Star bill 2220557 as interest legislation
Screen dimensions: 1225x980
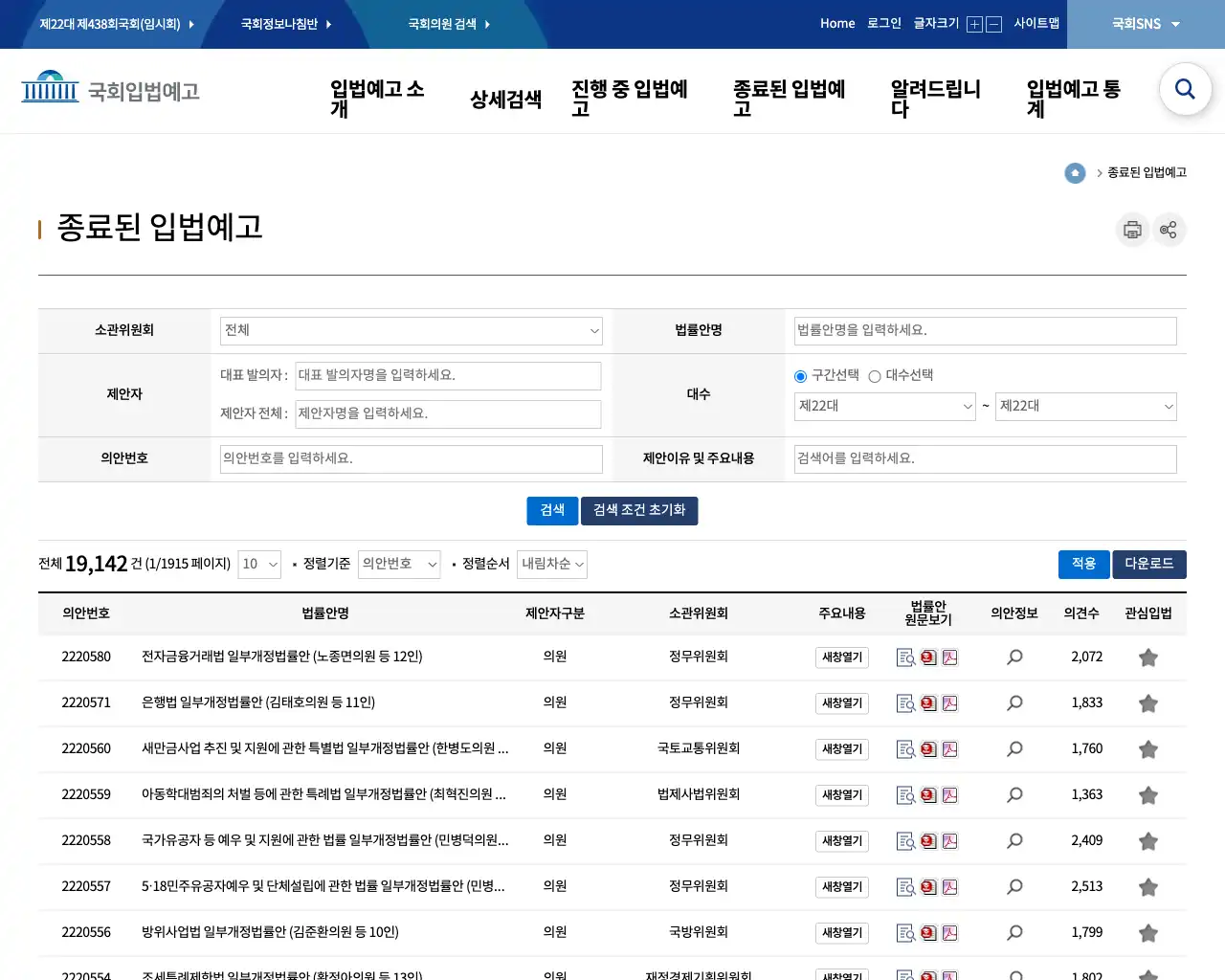point(1148,887)
